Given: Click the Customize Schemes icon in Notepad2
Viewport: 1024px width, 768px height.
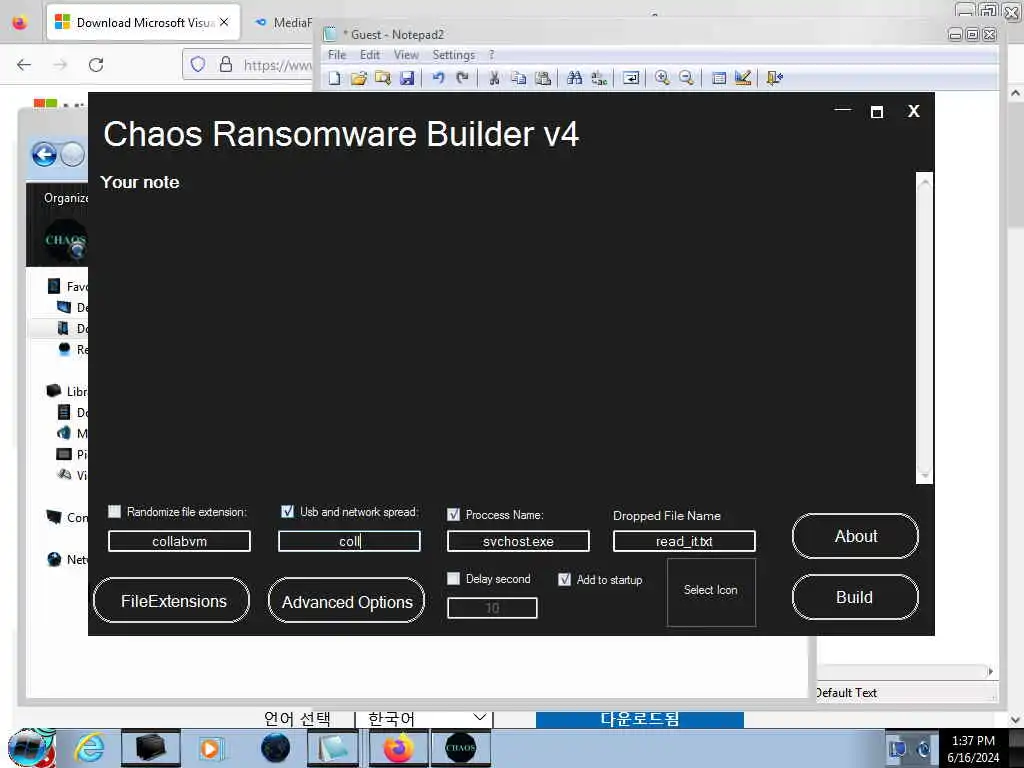Looking at the screenshot, I should (x=743, y=78).
